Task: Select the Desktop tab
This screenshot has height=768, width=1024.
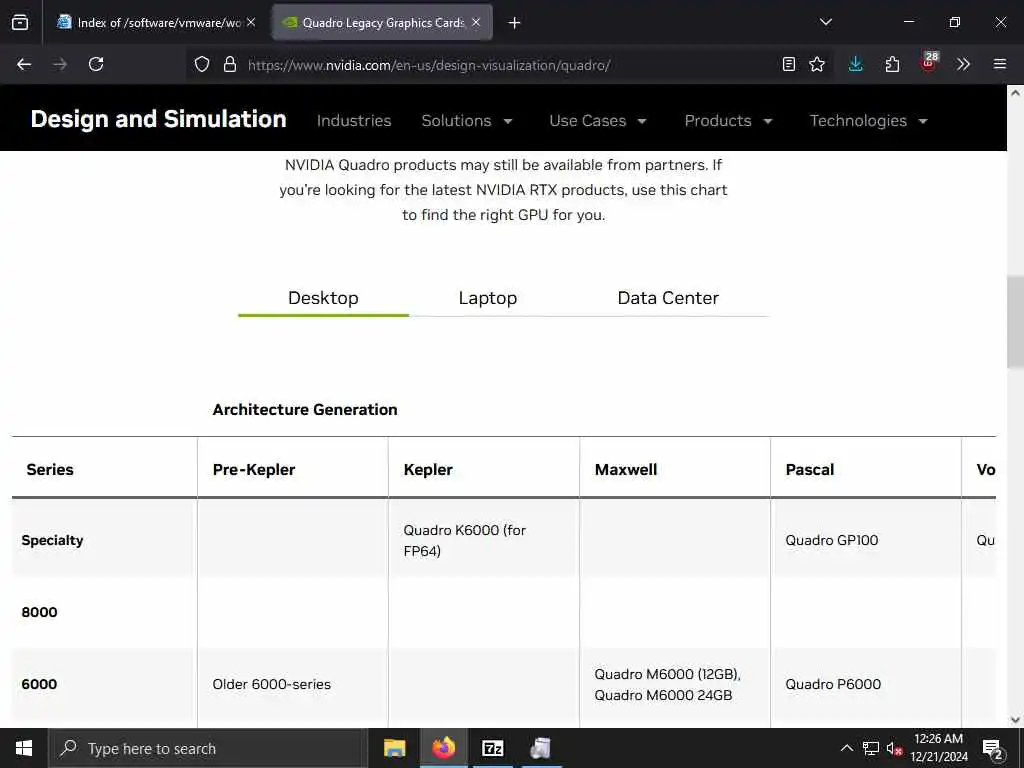Action: click(323, 298)
